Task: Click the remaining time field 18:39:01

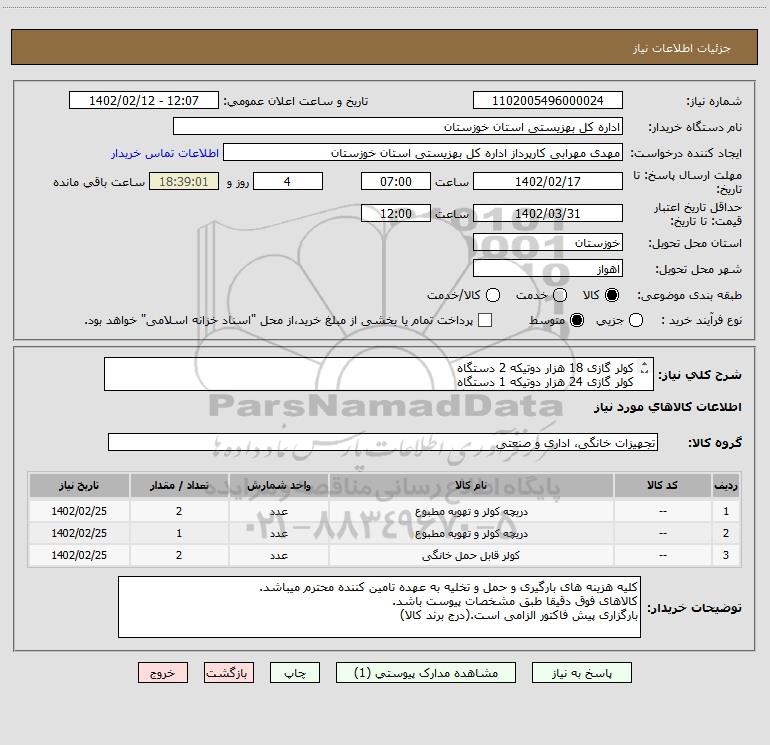Action: point(184,181)
